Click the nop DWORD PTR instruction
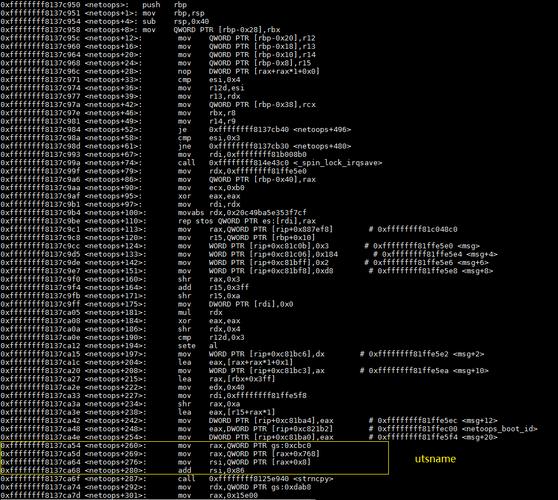Viewport: 558px width, 500px height. click(160, 71)
